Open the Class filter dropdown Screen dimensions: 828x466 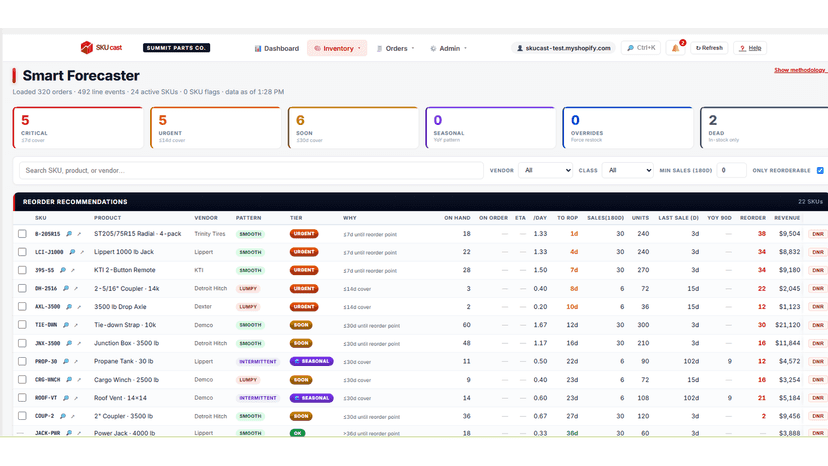(627, 170)
